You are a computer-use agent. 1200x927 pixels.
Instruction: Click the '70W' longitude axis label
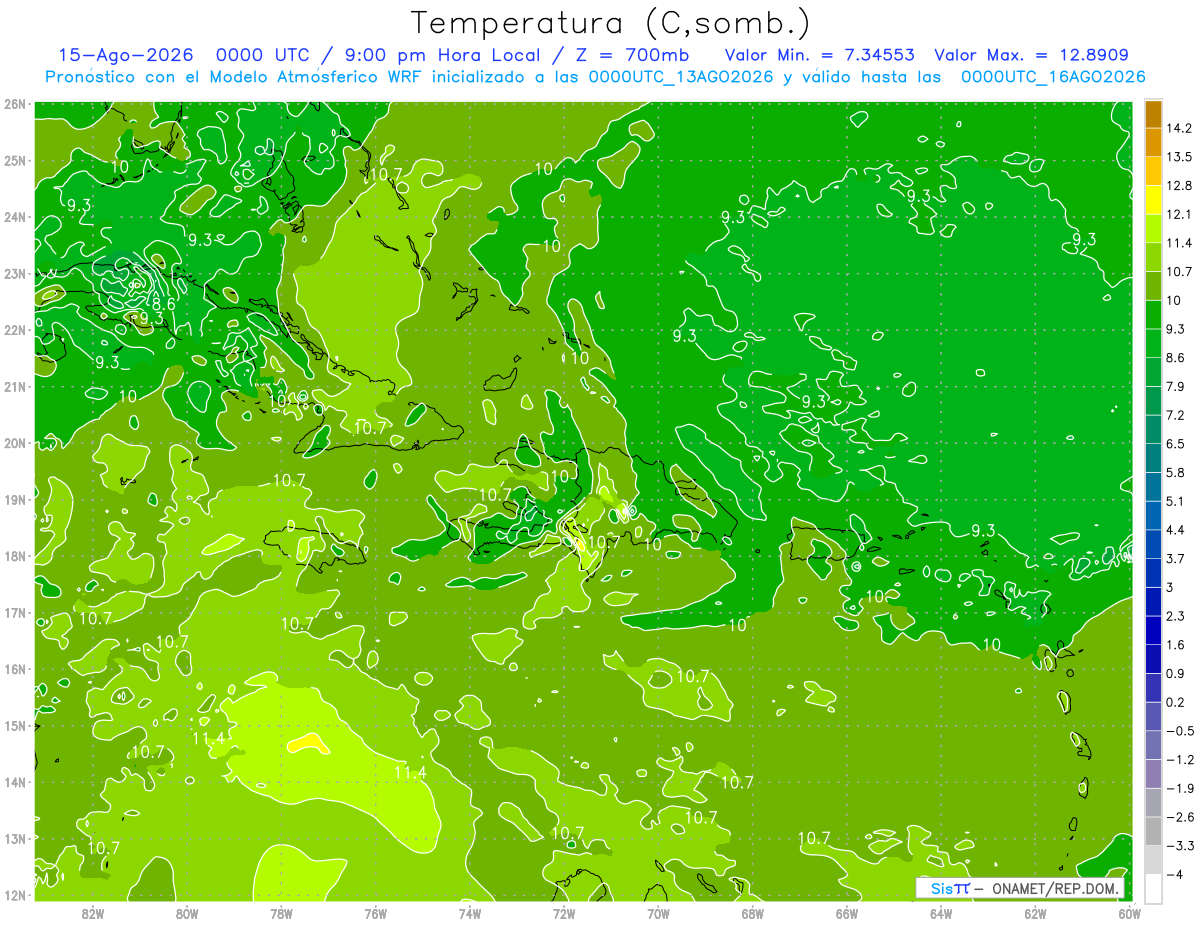click(658, 914)
